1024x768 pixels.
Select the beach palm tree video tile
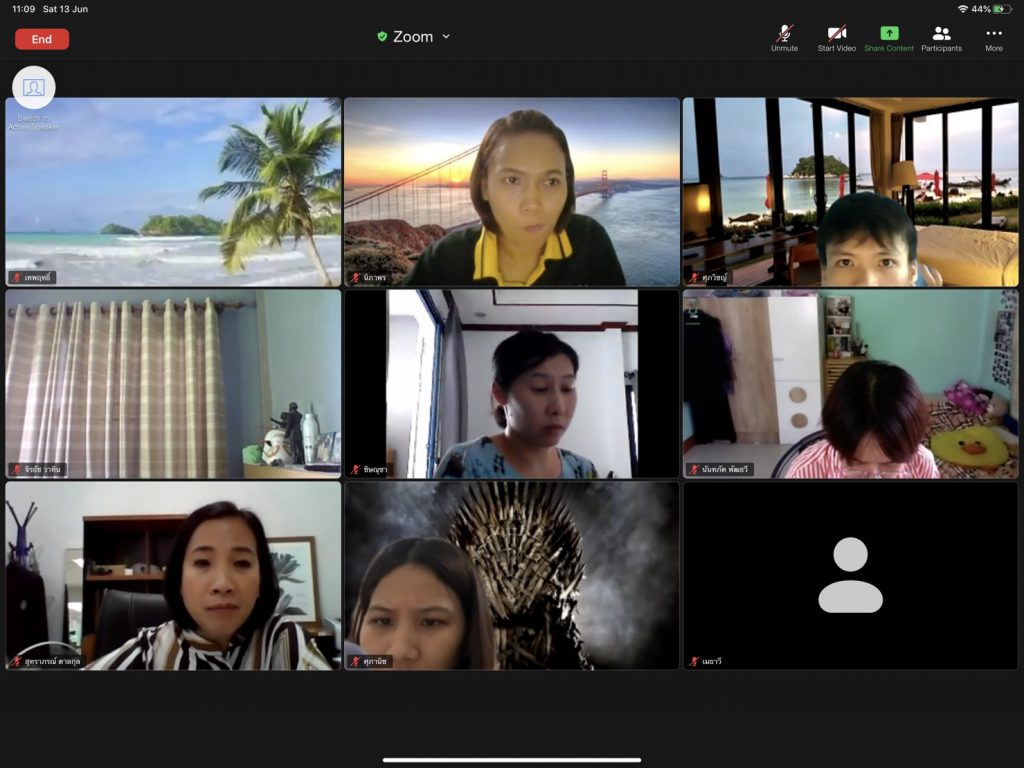coord(173,192)
